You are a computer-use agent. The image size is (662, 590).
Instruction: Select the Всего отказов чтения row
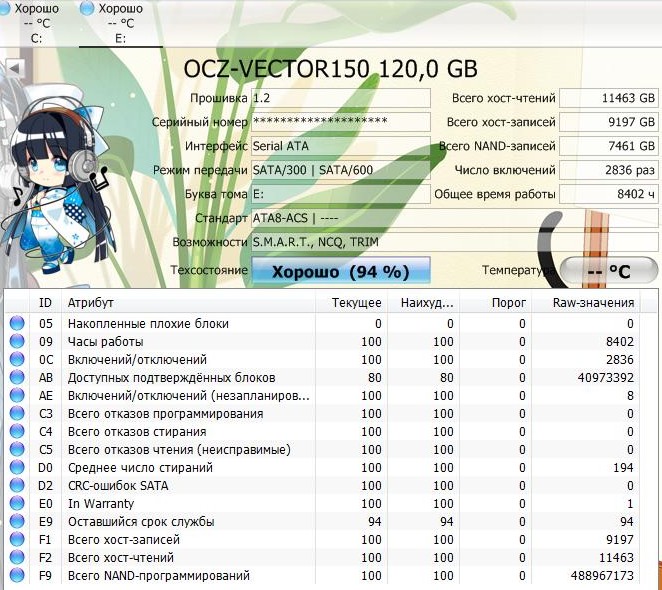pos(323,449)
